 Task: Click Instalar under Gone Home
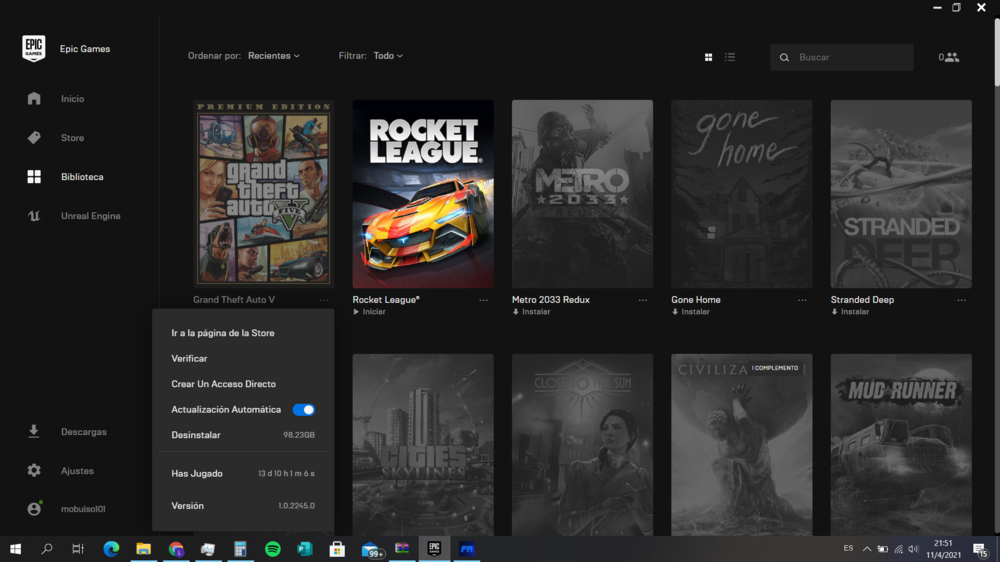[691, 312]
